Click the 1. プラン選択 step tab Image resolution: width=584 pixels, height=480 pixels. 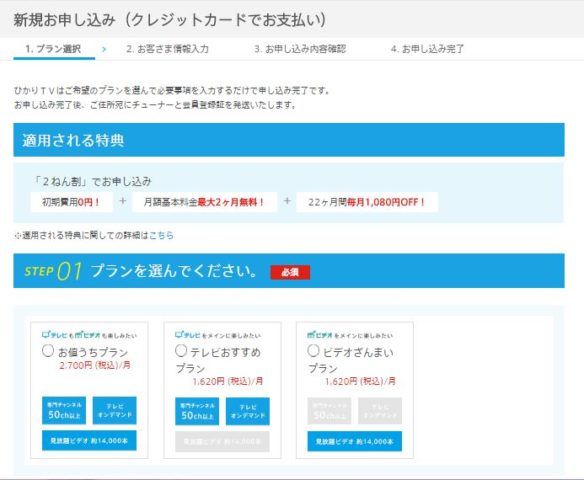54,49
